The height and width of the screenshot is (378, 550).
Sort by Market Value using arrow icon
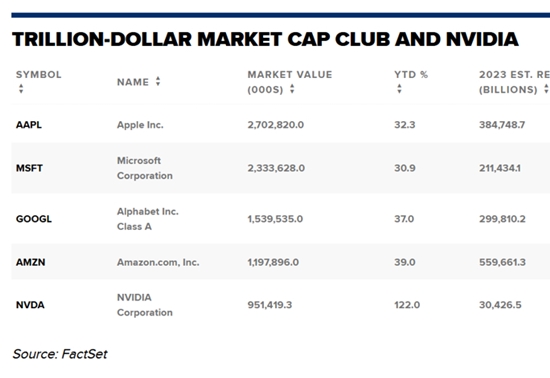click(292, 89)
